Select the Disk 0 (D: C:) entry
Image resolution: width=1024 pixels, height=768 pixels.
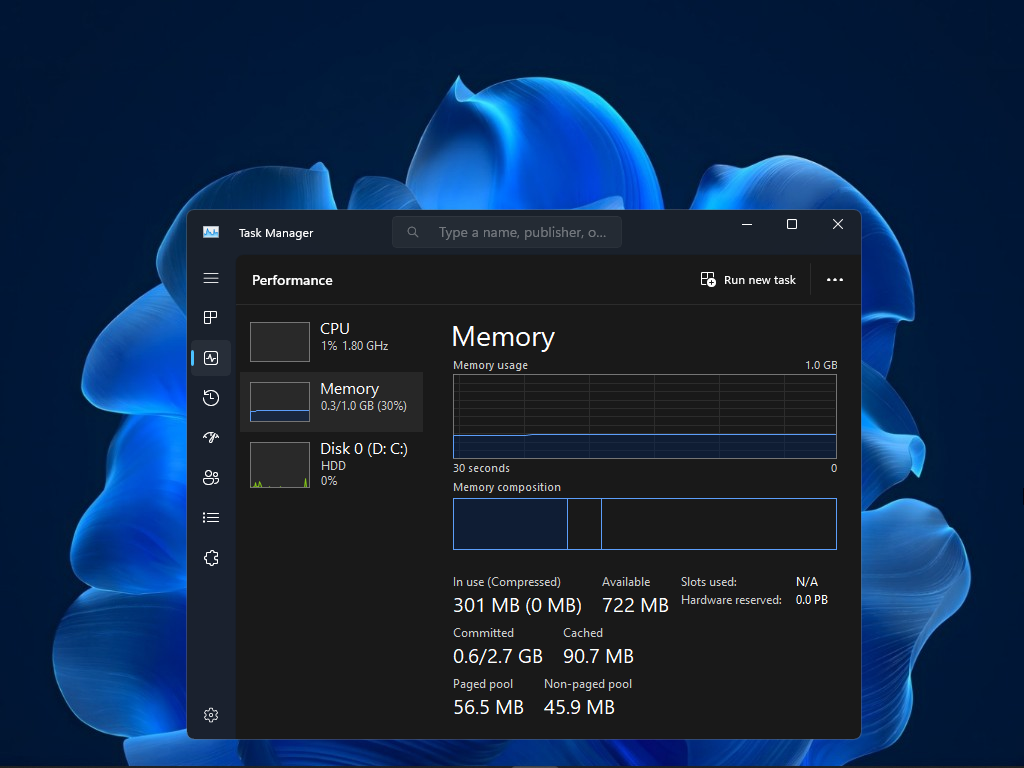pyautogui.click(x=332, y=464)
